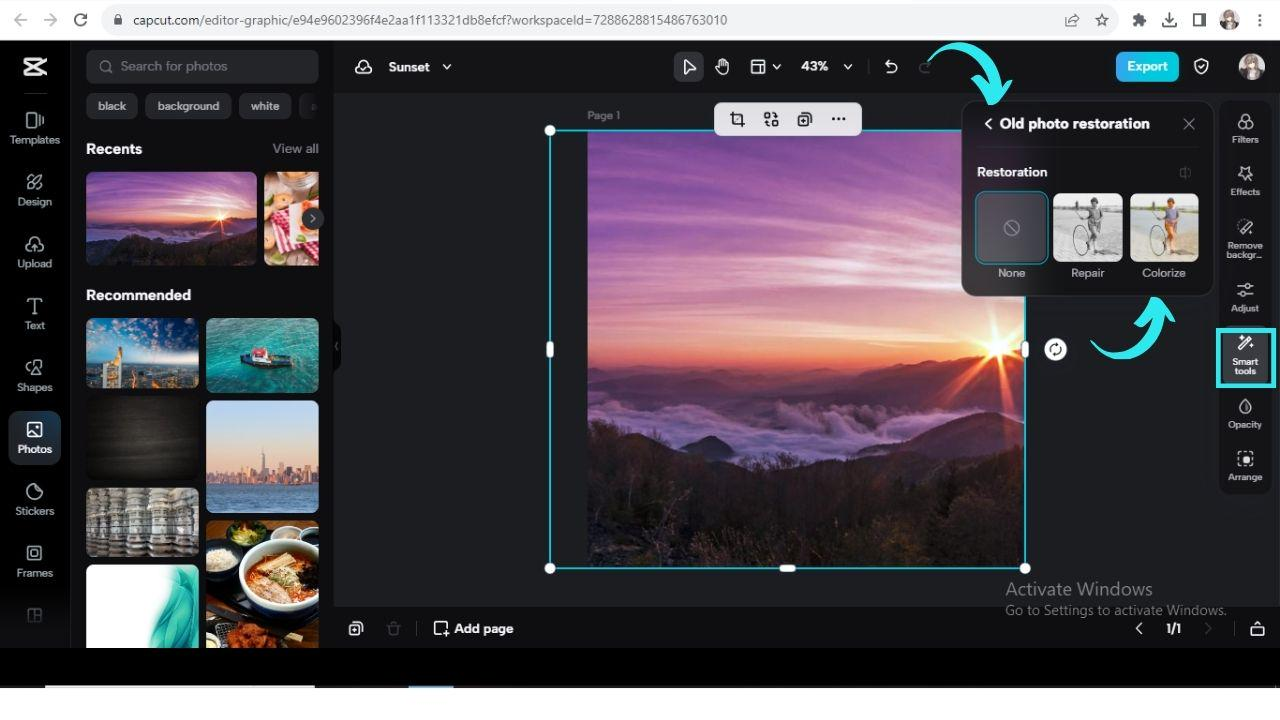Viewport: 1280px width, 720px height.
Task: Click the Add page button
Action: [x=473, y=629]
